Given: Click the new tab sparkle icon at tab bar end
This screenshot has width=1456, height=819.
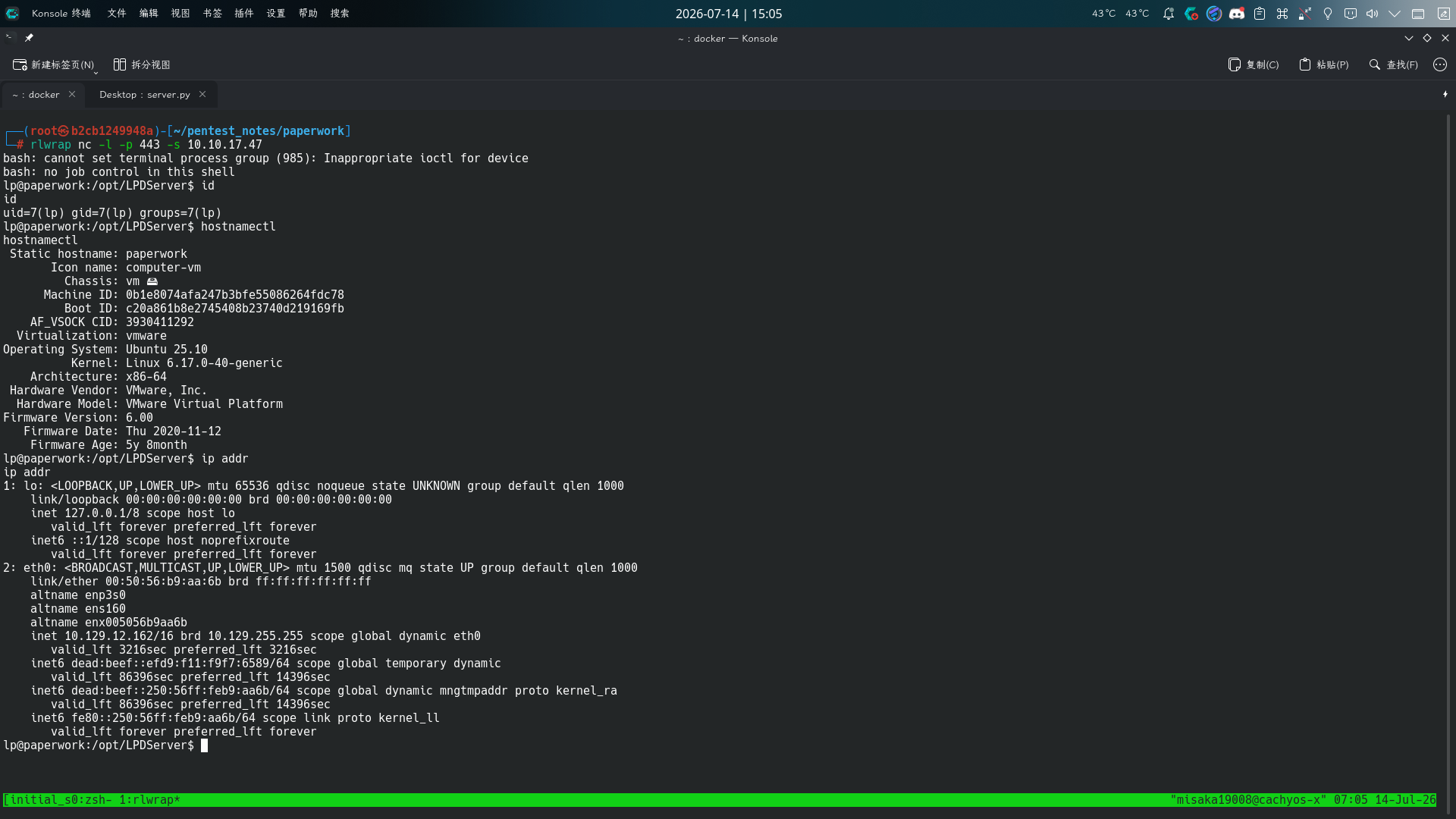Looking at the screenshot, I should click(x=1445, y=95).
